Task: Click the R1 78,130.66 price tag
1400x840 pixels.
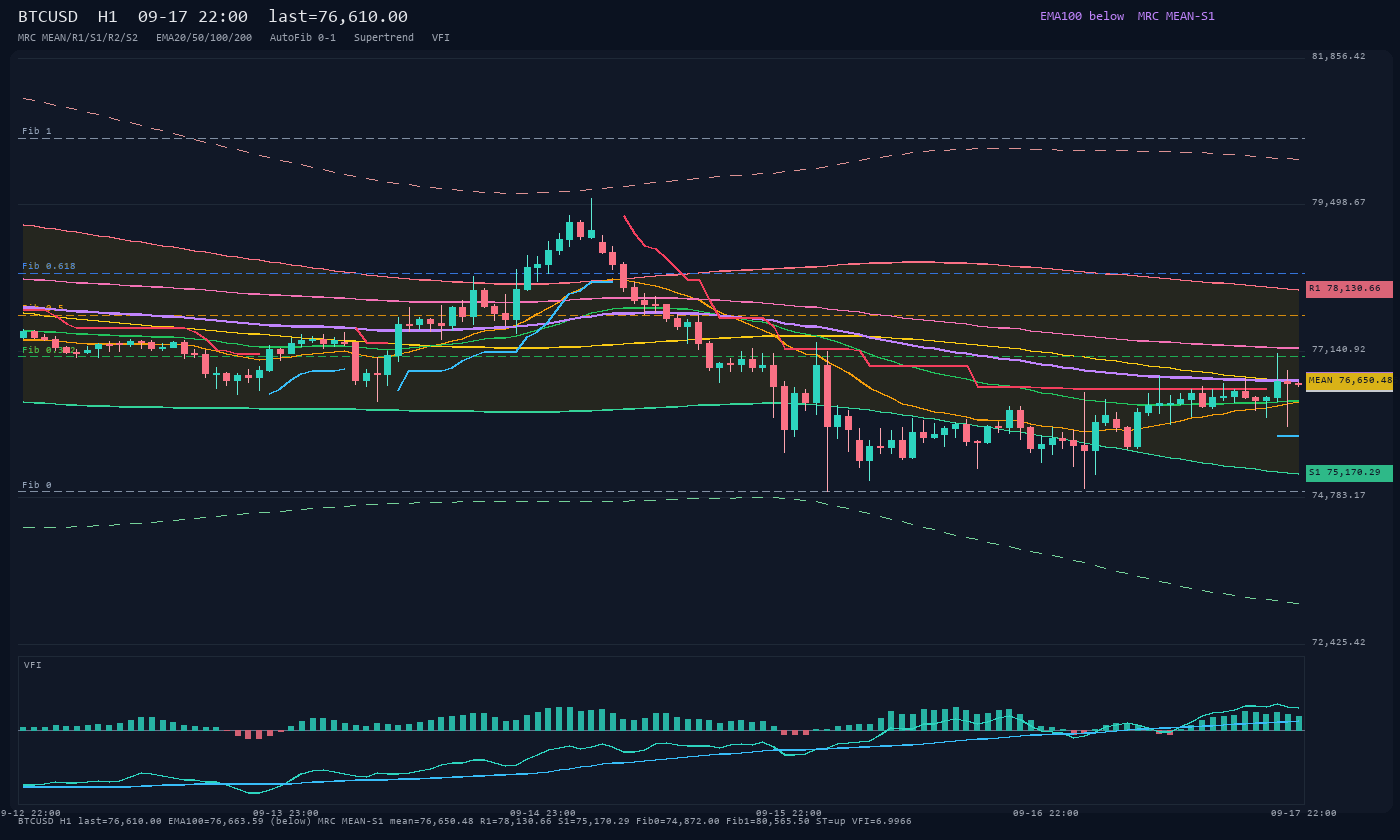Action: [x=1349, y=289]
